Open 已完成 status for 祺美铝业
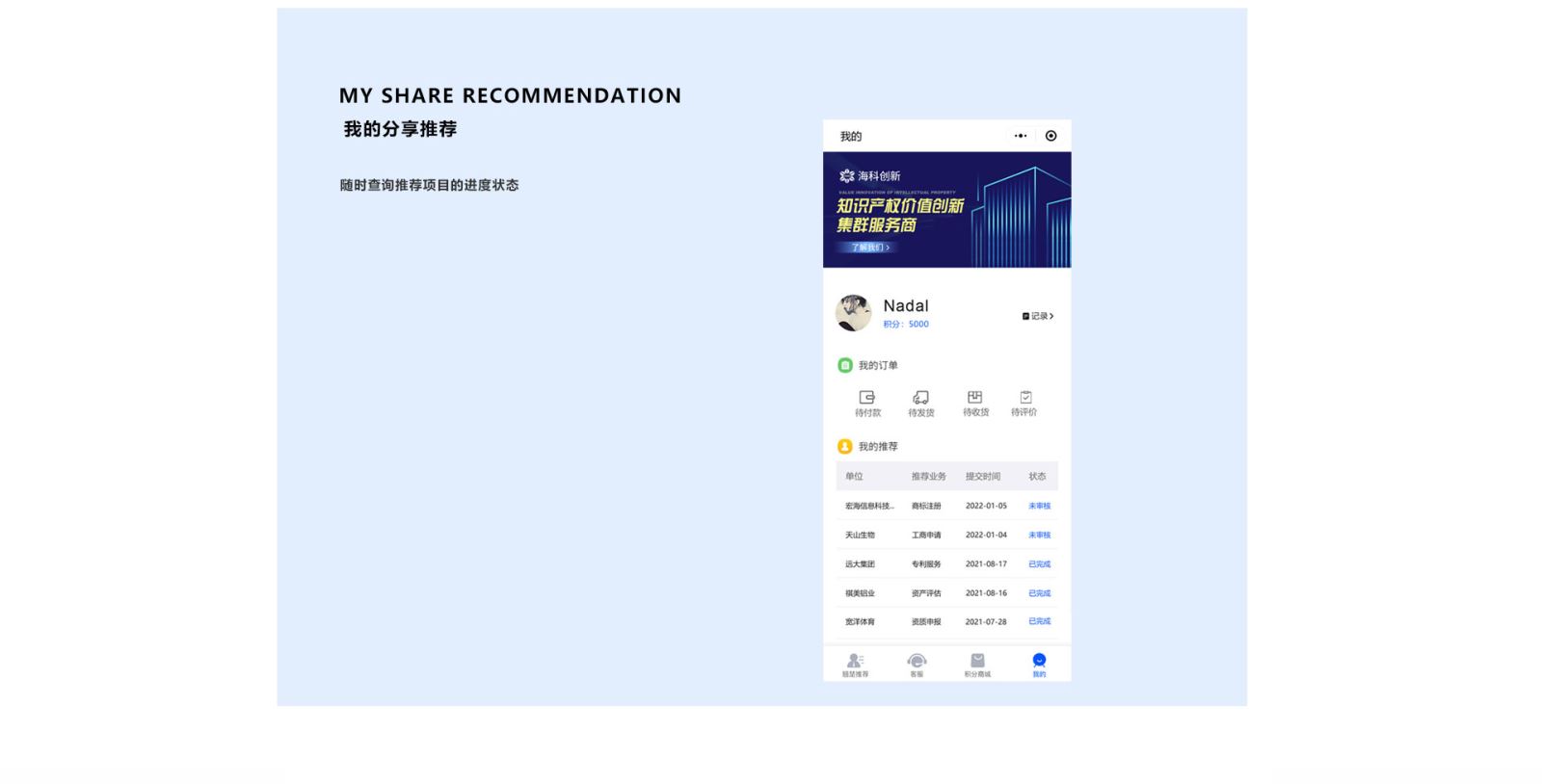 point(1039,593)
